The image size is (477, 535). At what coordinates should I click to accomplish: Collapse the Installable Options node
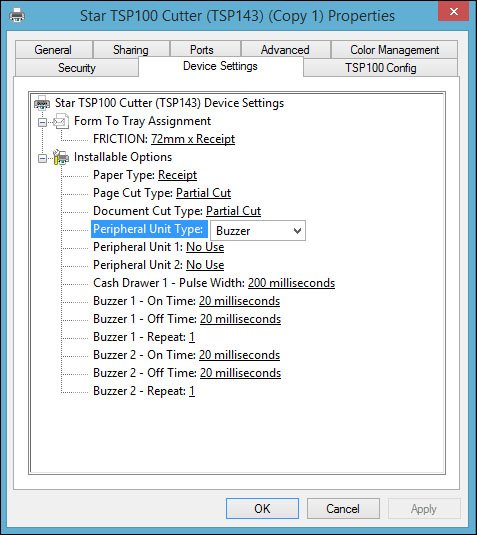[42, 158]
